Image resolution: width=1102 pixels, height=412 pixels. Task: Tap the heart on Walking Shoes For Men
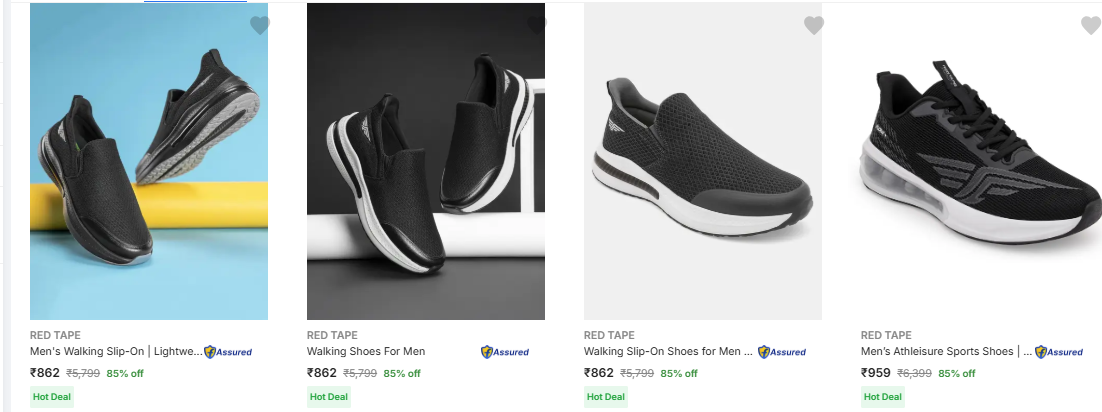[x=537, y=26]
